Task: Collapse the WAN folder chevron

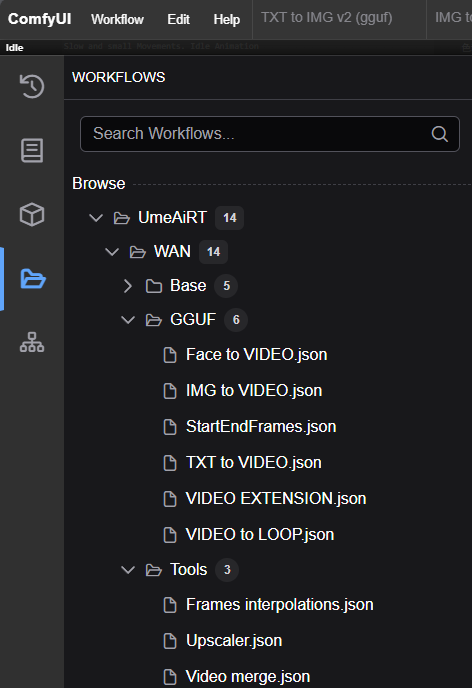Action: tap(112, 252)
